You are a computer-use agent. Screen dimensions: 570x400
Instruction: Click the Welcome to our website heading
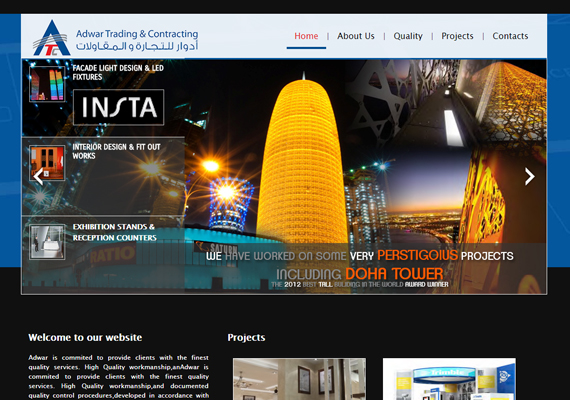click(x=85, y=337)
